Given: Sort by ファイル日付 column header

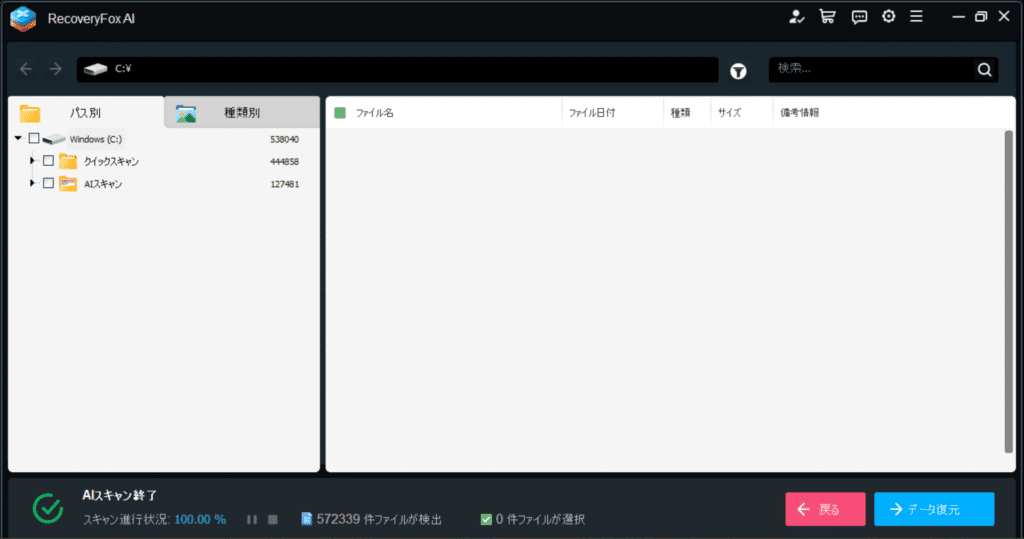Looking at the screenshot, I should (592, 113).
